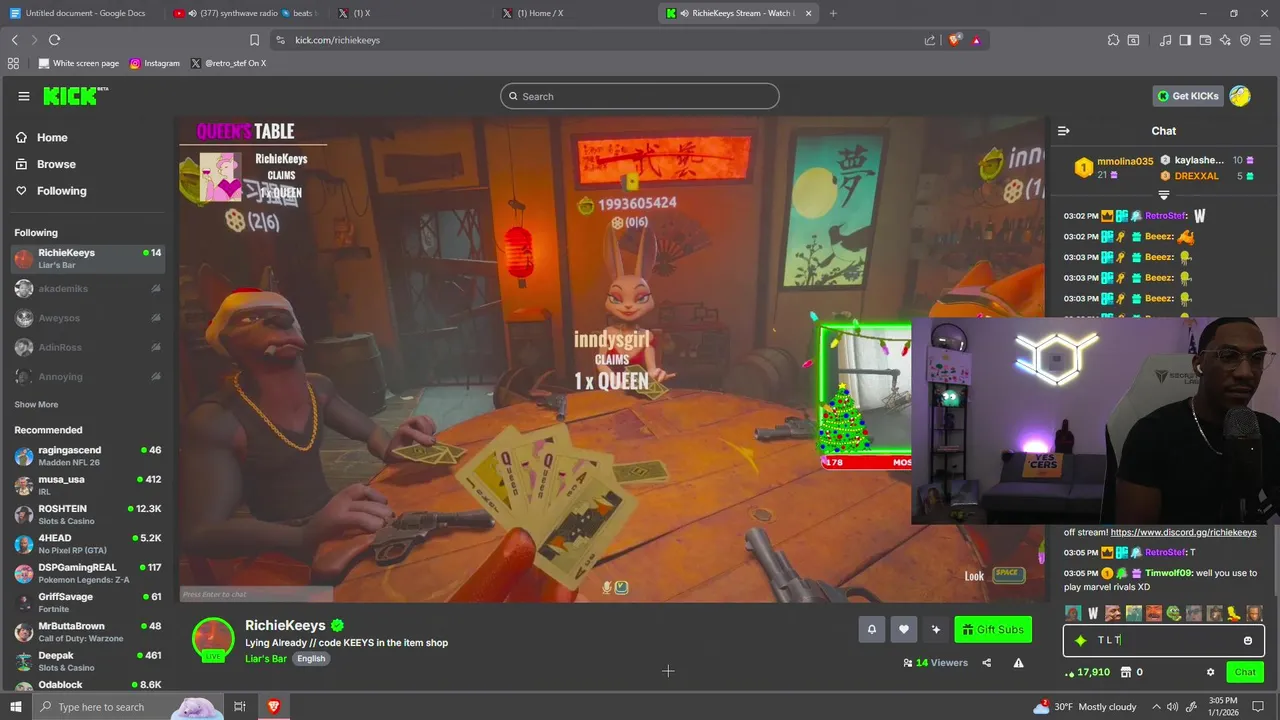Open the Brave playlist music note icon
Screen dimensions: 1280x720
[1165, 40]
